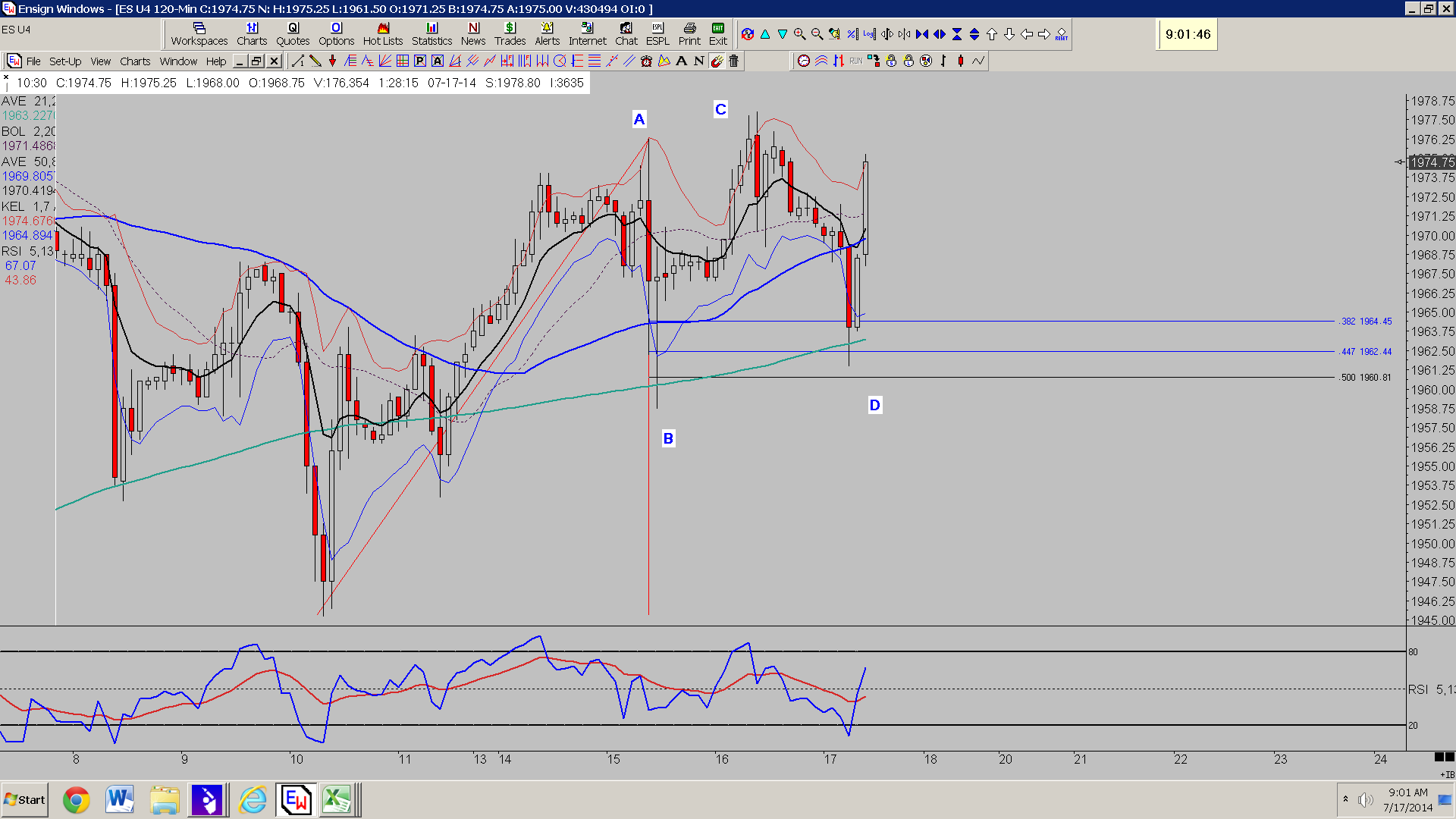Open the ESPL editor
Image resolution: width=1456 pixels, height=819 pixels.
[657, 34]
